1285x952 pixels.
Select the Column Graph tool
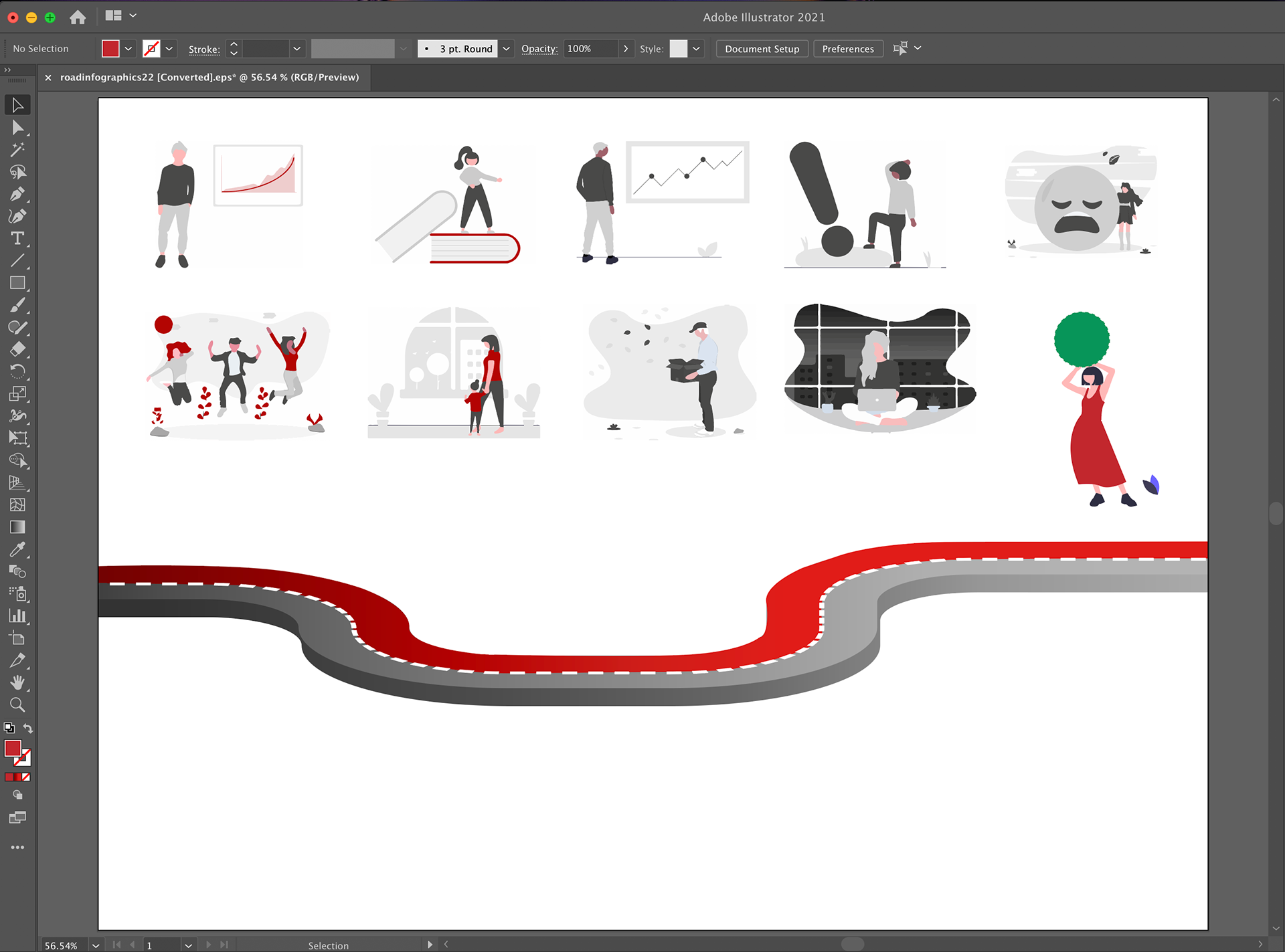(x=18, y=616)
